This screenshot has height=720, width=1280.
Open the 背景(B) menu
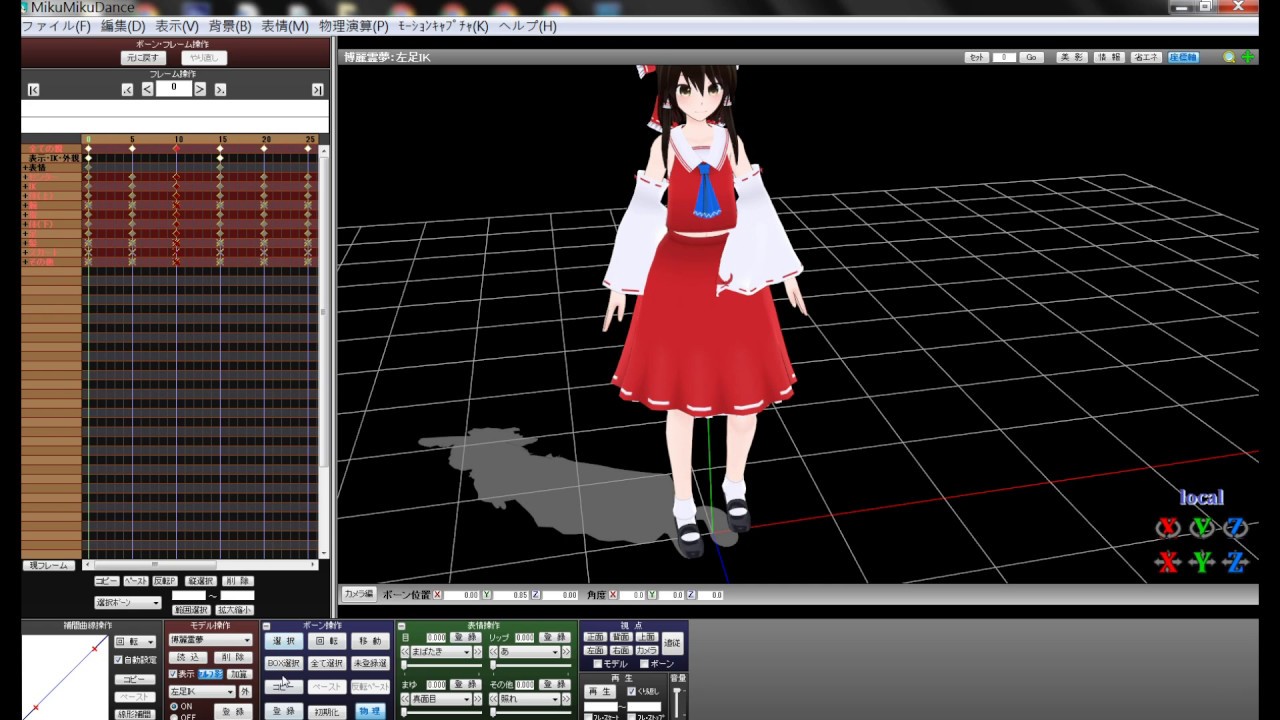pos(230,26)
